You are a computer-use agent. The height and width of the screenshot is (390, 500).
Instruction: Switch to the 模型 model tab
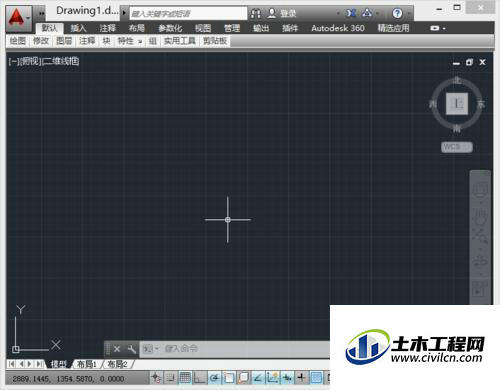click(x=59, y=364)
